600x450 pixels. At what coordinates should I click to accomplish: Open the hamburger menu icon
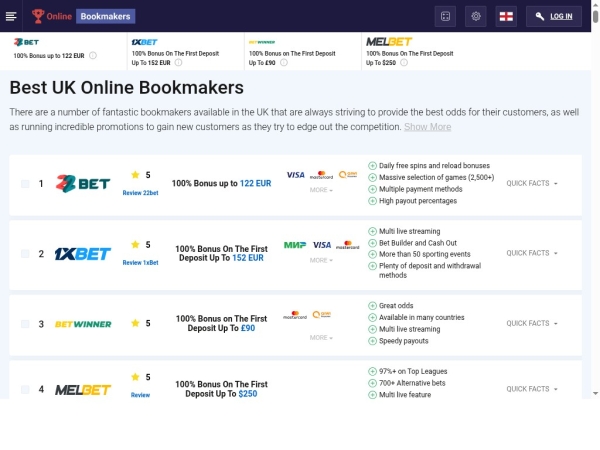(11, 16)
